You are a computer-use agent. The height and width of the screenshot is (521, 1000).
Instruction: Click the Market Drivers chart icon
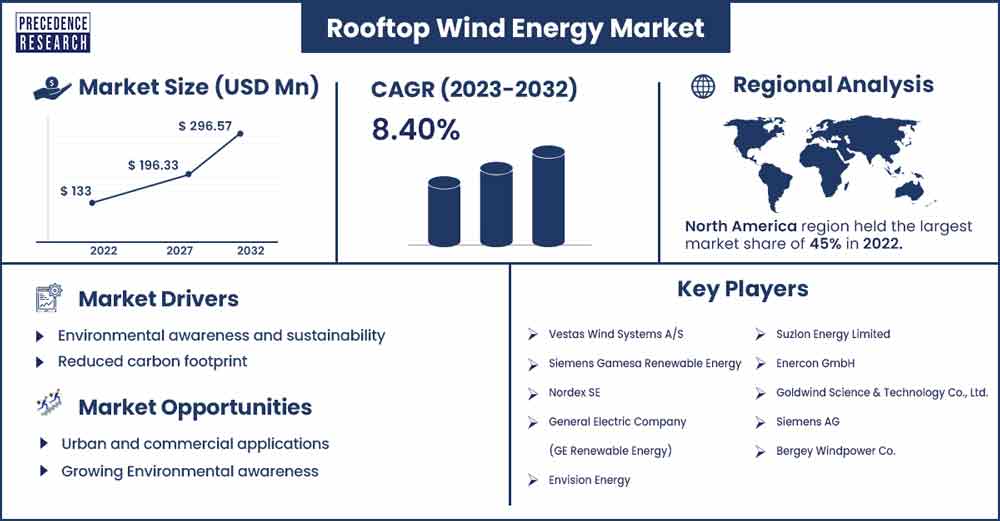tap(49, 298)
